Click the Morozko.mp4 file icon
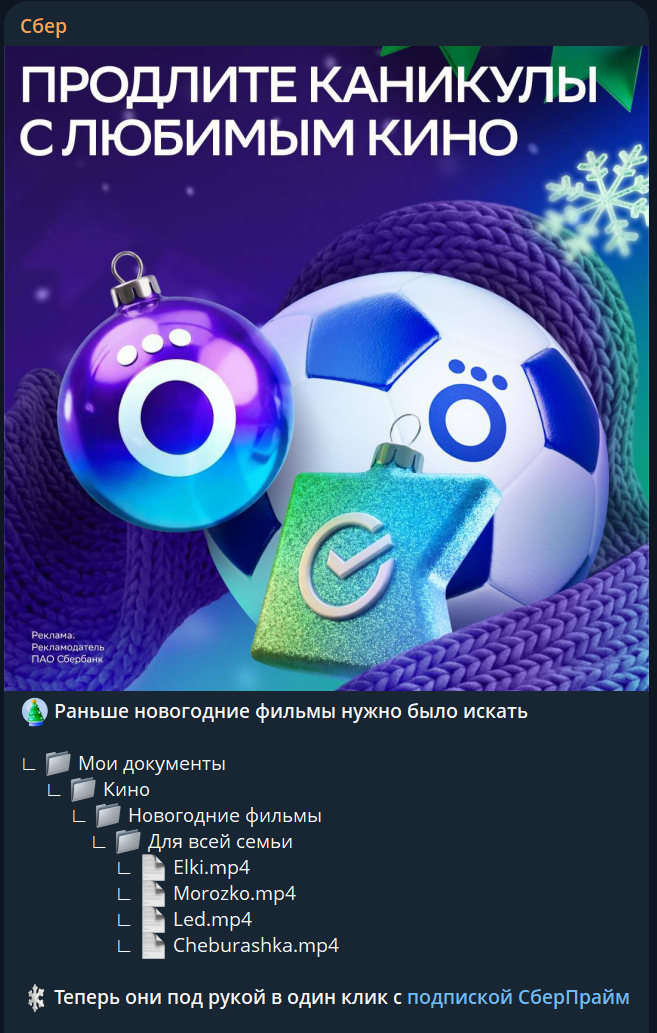This screenshot has height=1033, width=657. pos(154,893)
